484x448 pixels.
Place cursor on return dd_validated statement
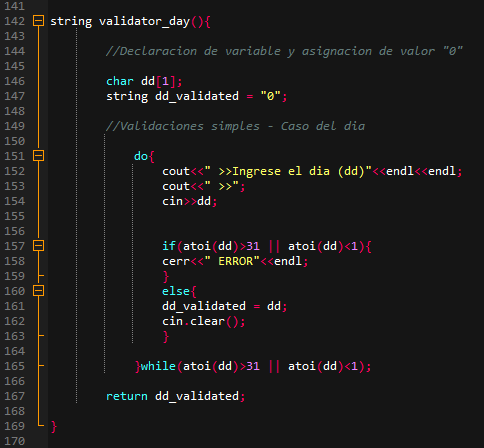click(175, 396)
